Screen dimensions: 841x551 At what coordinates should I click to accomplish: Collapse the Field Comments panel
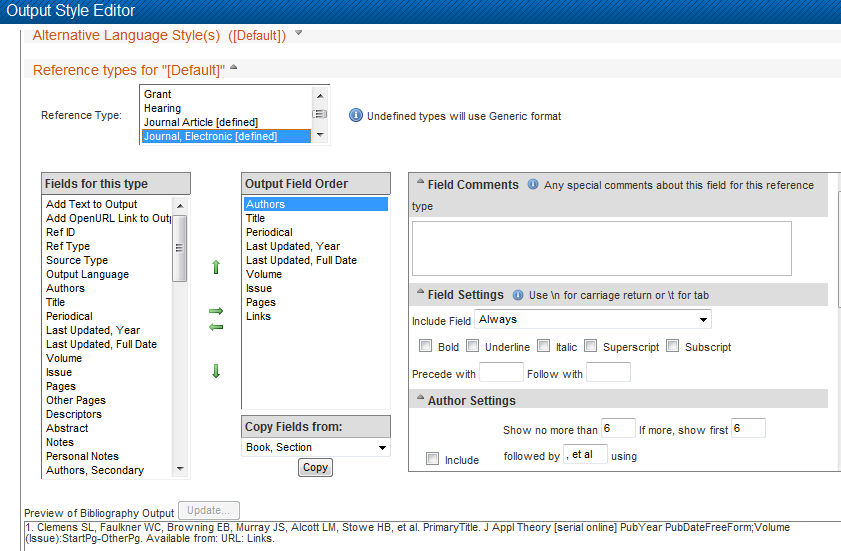click(x=420, y=181)
